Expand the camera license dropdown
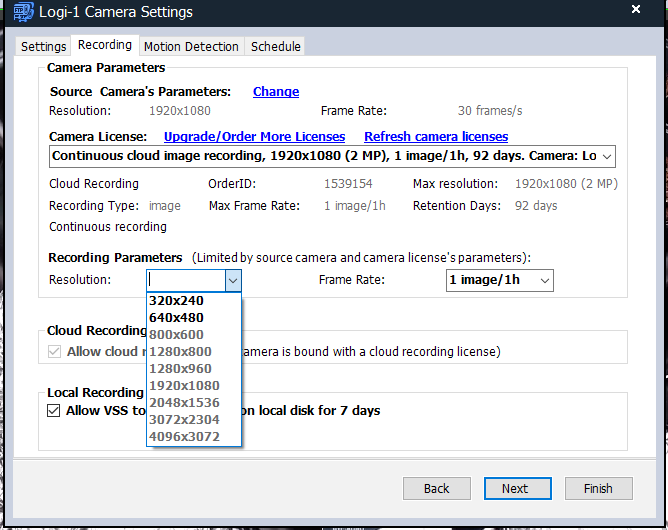668x530 pixels. (x=606, y=156)
